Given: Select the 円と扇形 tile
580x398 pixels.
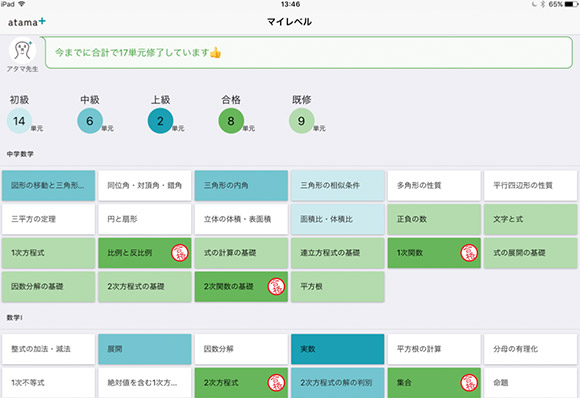Looking at the screenshot, I should click(145, 219).
